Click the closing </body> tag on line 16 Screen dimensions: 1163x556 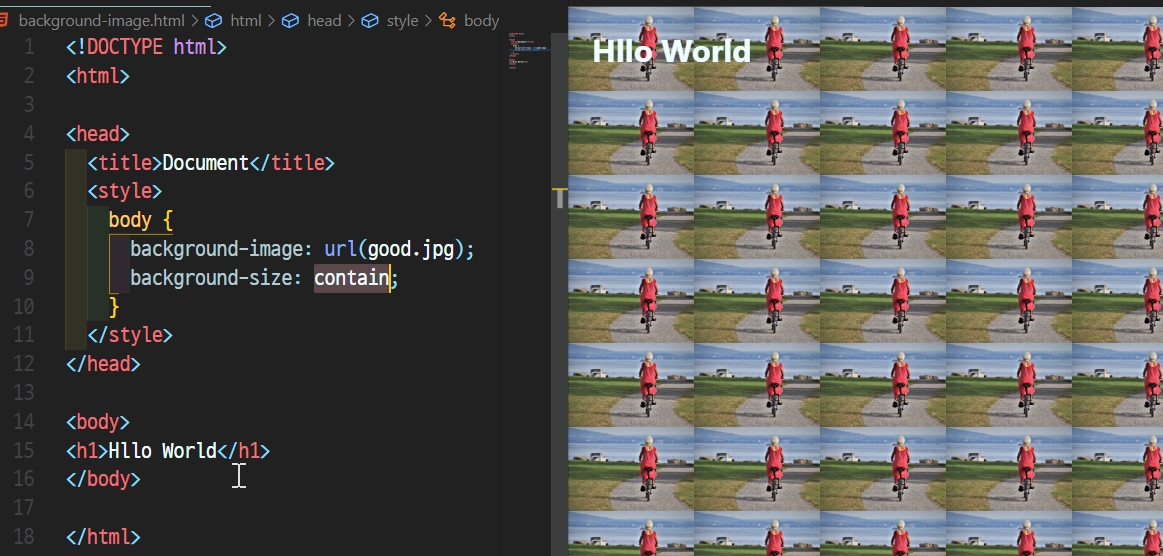point(103,479)
